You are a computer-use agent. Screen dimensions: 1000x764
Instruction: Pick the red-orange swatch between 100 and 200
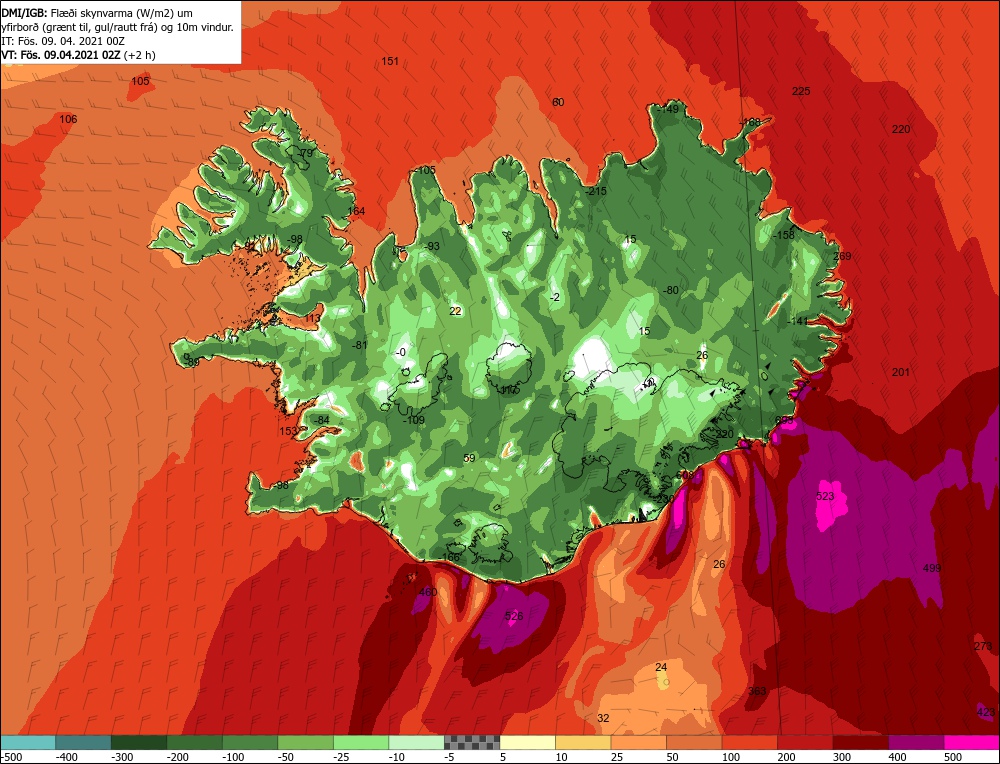[x=749, y=742]
